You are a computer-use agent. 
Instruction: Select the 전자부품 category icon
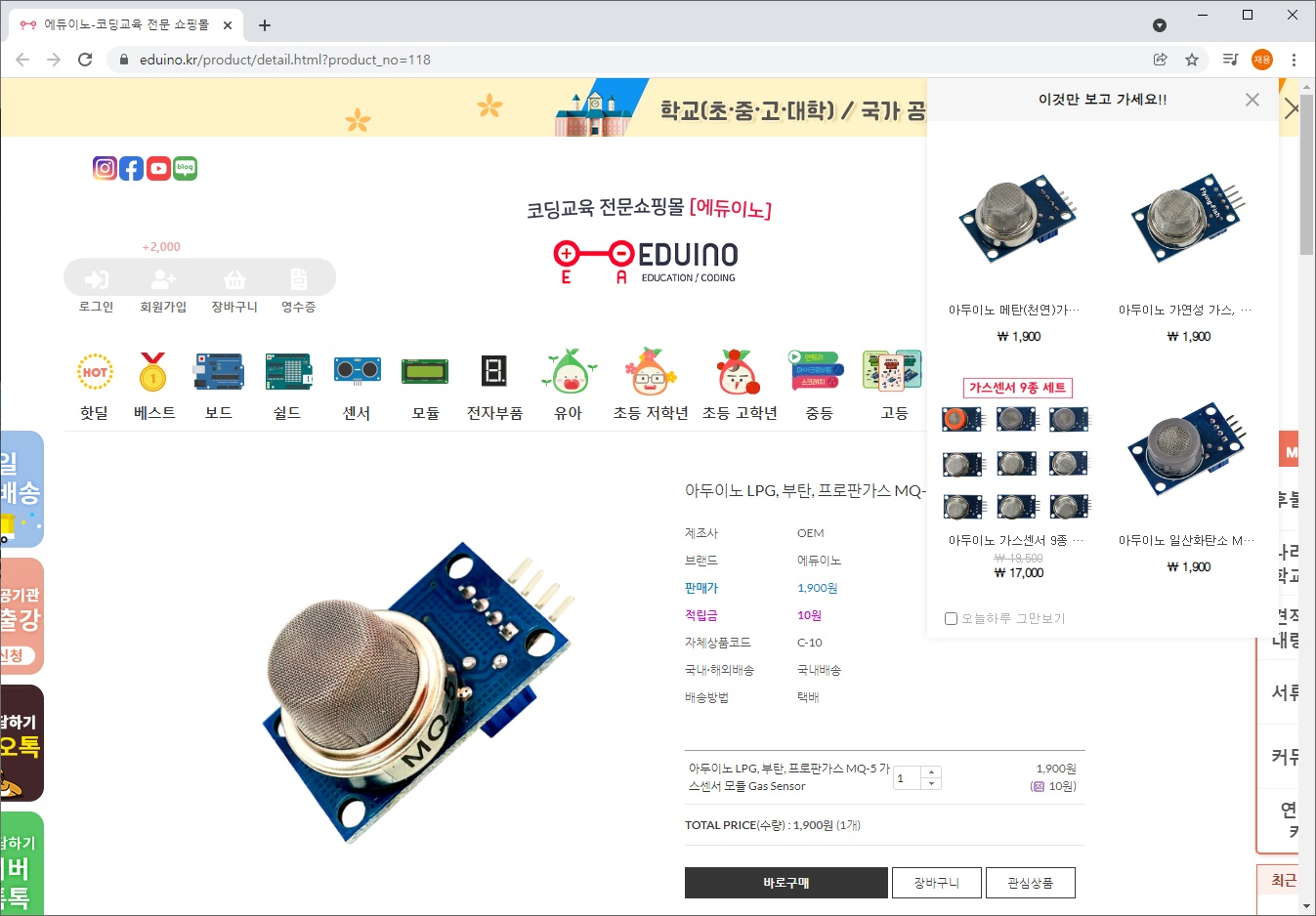[494, 371]
